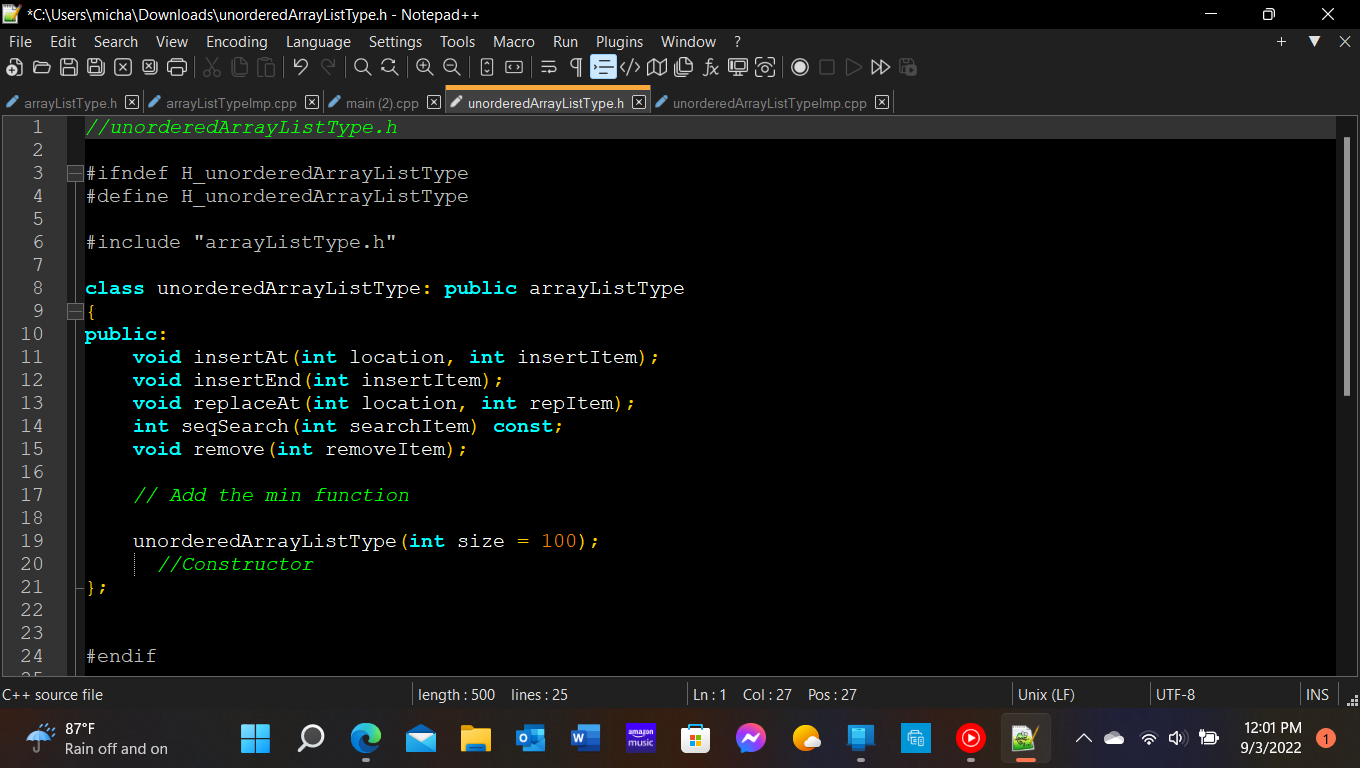Zoom in on the text using the toolbar

(x=424, y=67)
